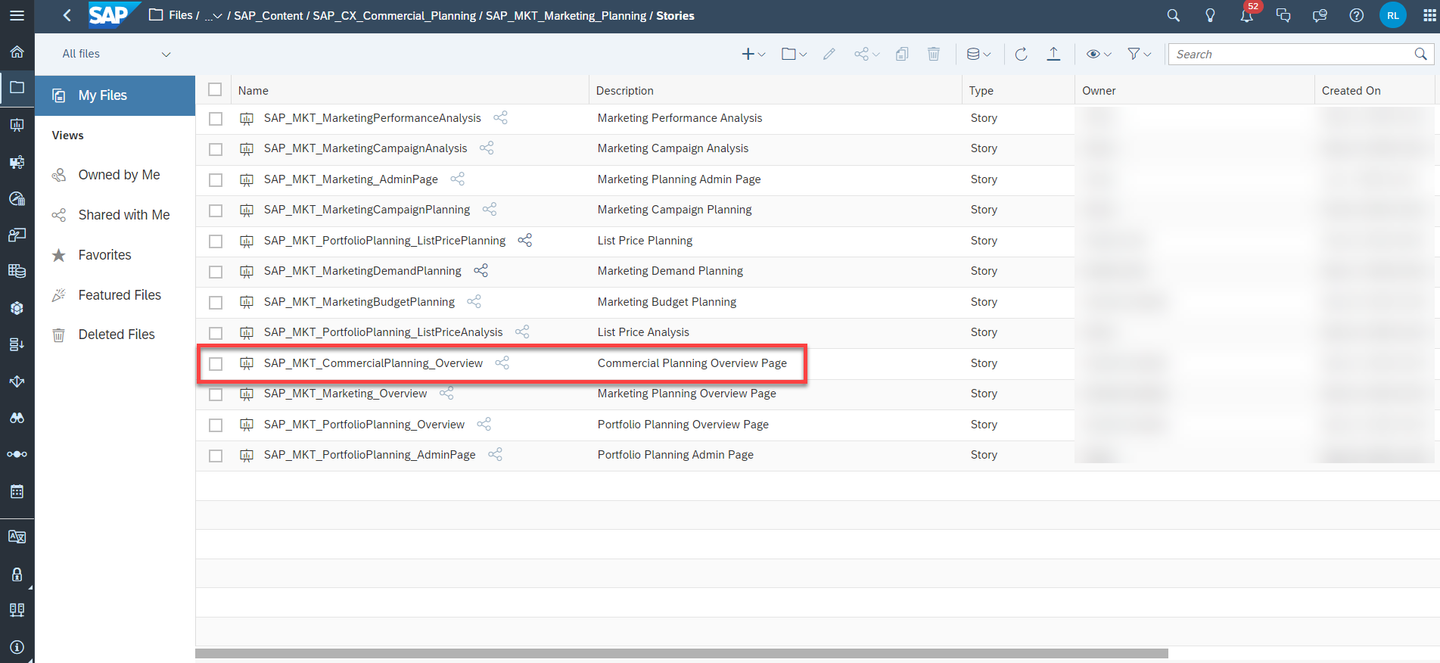Screen dimensions: 1440x663
Task: Open the filter funnel dropdown
Action: tap(1139, 54)
